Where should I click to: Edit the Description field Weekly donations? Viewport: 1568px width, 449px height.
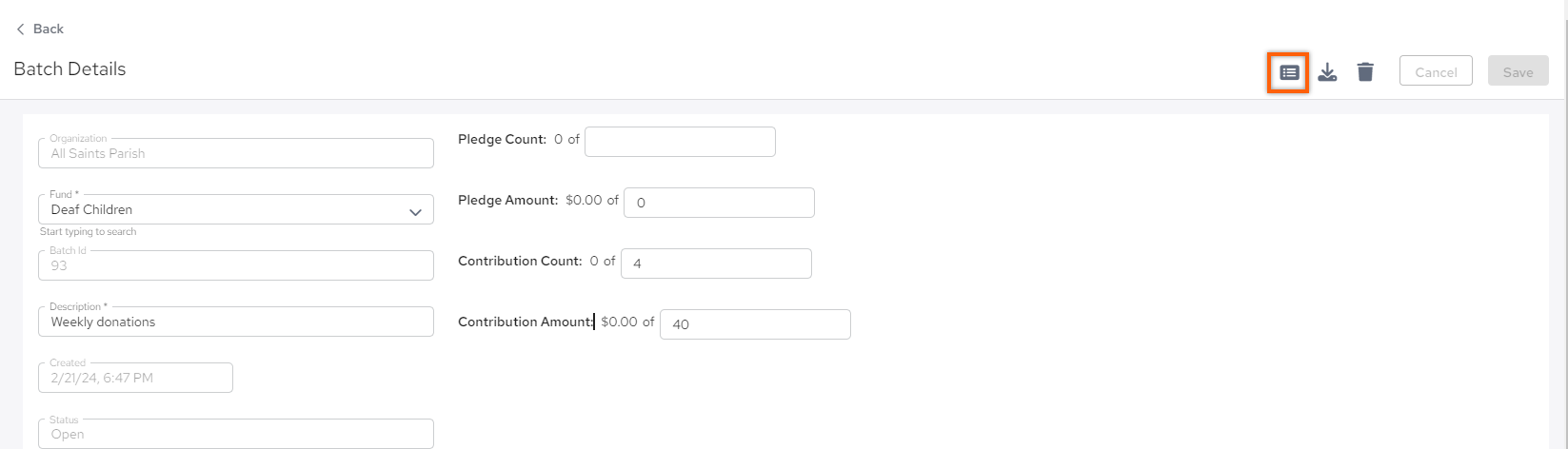coord(236,322)
